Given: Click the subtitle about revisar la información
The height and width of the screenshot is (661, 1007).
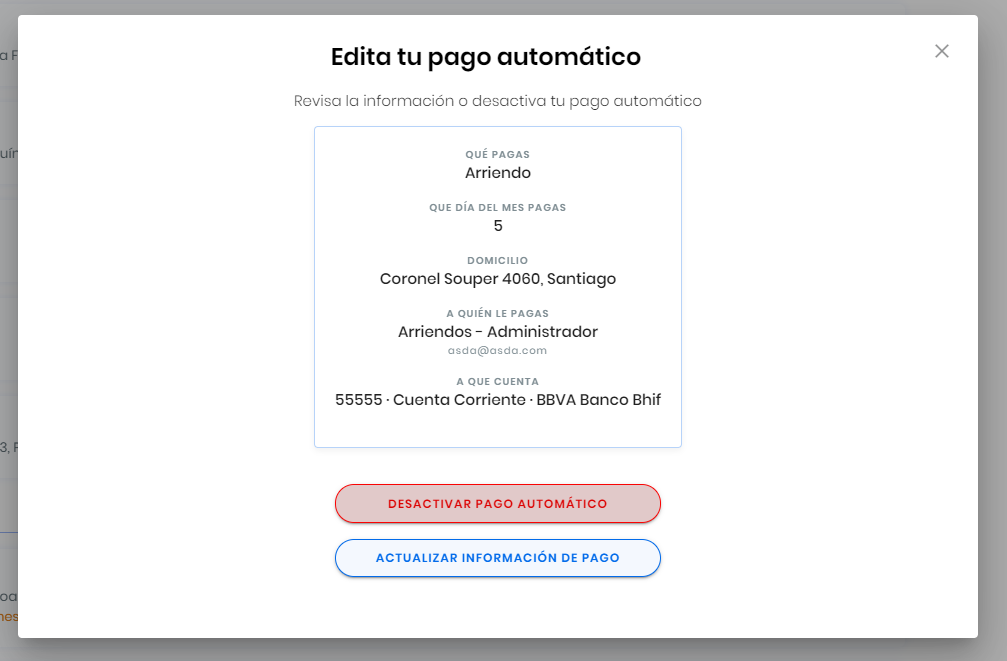Looking at the screenshot, I should pos(497,101).
